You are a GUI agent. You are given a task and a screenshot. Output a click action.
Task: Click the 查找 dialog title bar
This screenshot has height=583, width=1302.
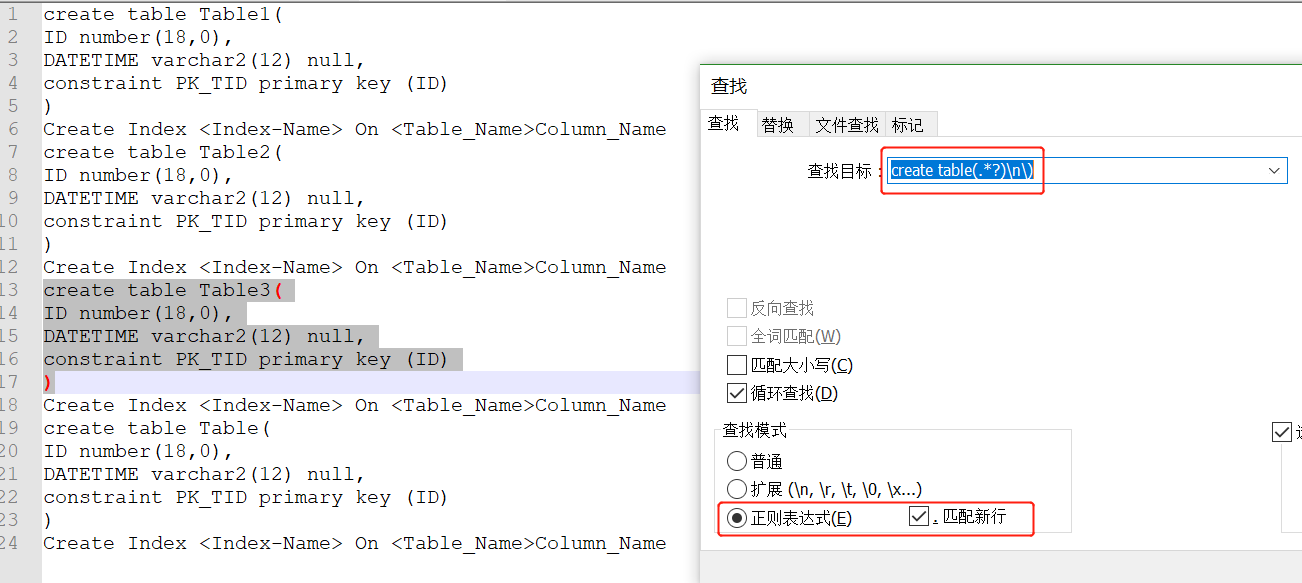coord(1000,86)
